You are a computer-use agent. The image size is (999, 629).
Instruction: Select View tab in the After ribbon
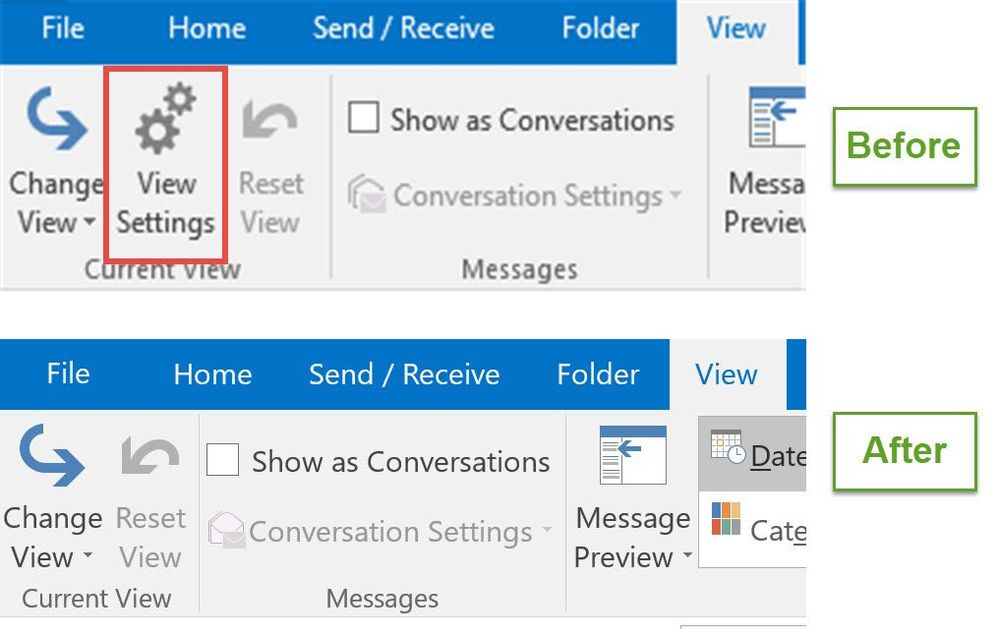pos(726,375)
